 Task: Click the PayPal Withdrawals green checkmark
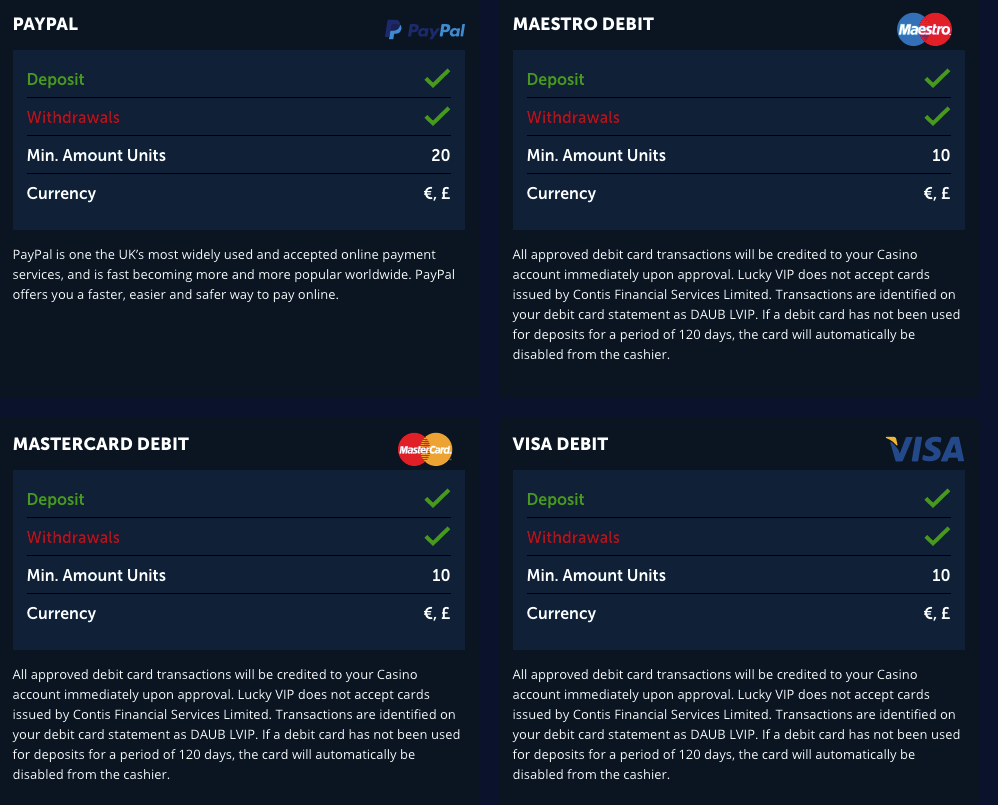[x=437, y=116]
